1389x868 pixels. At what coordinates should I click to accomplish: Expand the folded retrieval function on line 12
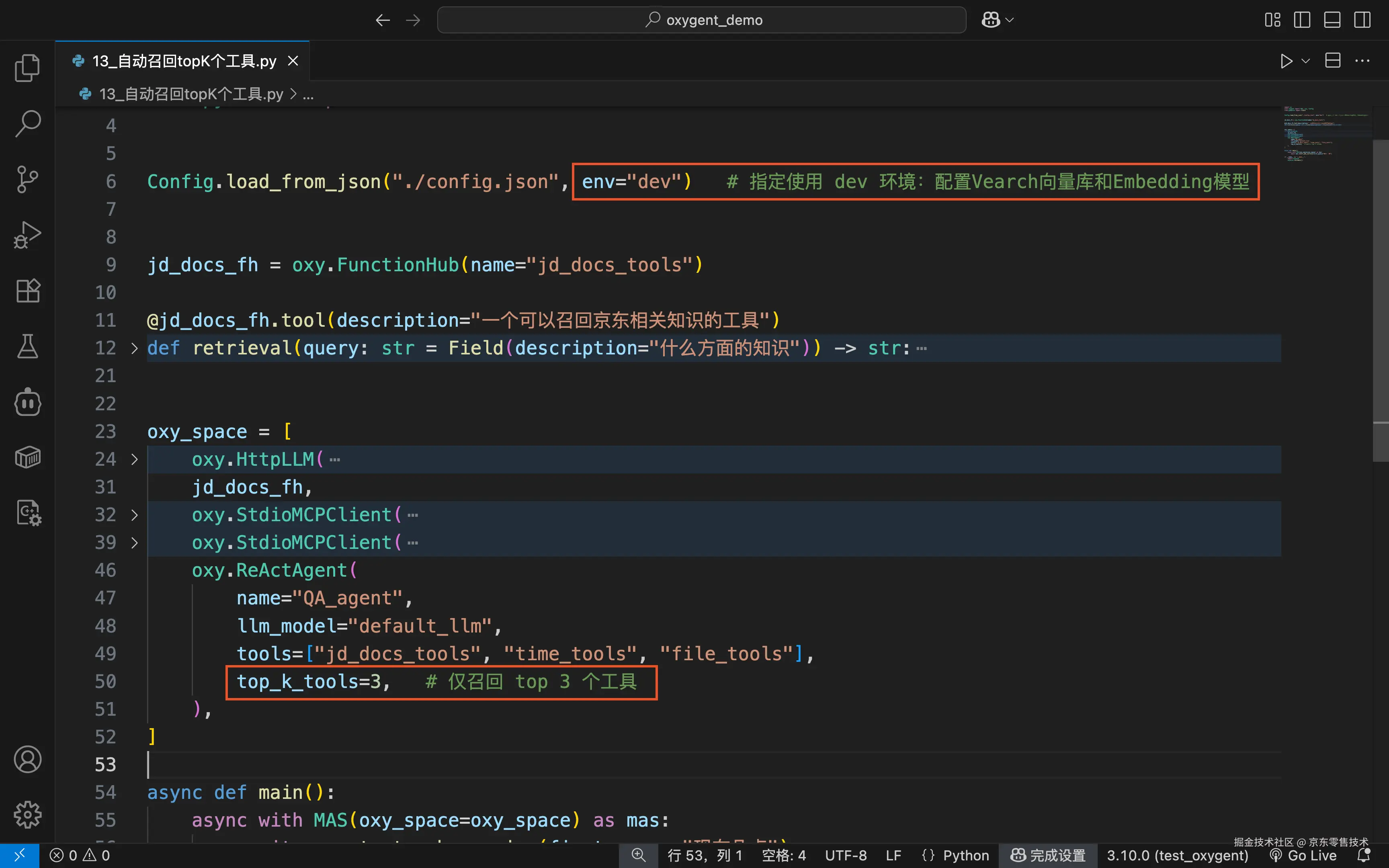coord(134,348)
